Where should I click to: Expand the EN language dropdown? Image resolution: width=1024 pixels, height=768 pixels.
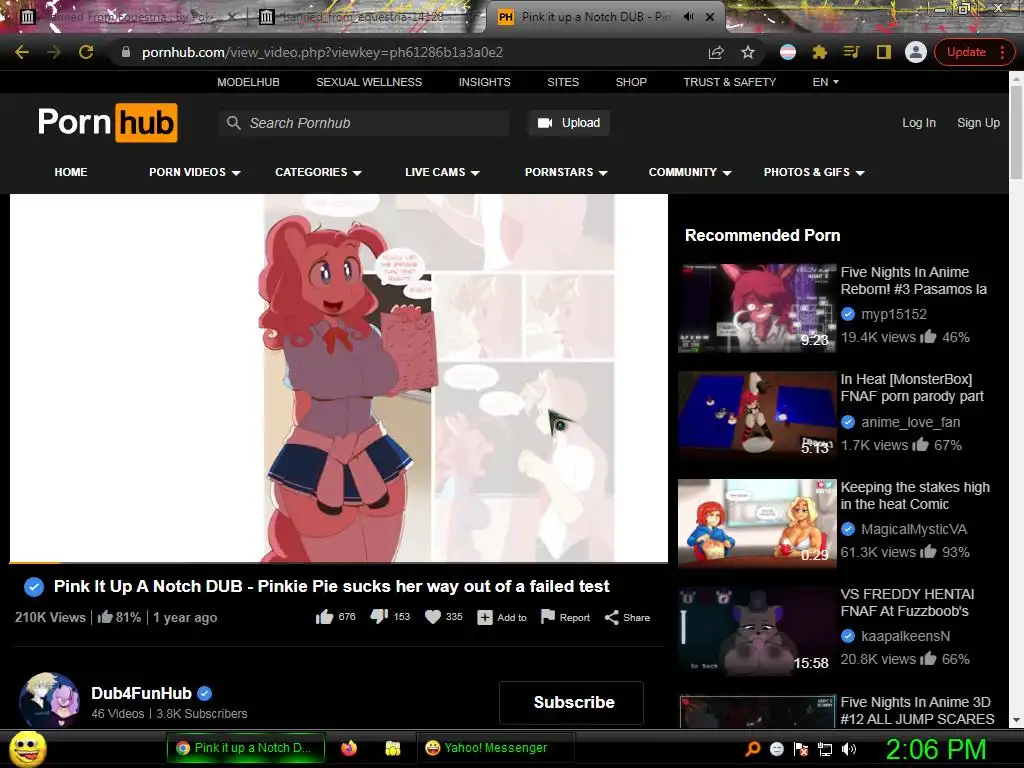pyautogui.click(x=825, y=82)
